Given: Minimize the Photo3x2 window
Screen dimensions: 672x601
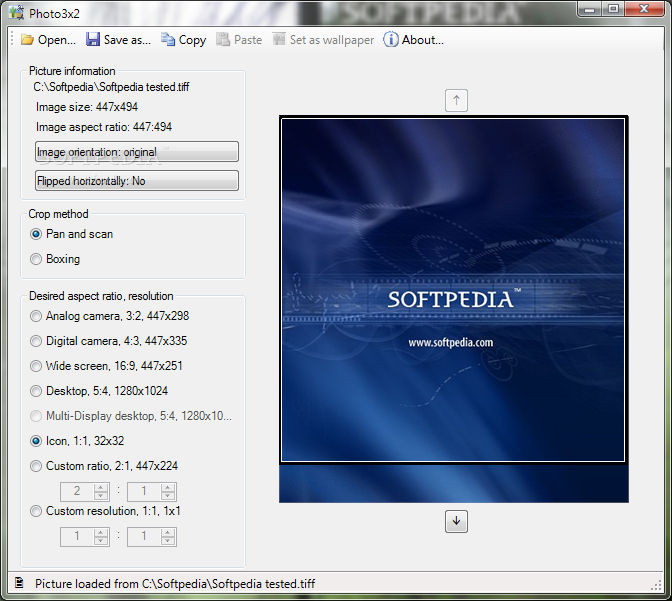Looking at the screenshot, I should (x=590, y=9).
